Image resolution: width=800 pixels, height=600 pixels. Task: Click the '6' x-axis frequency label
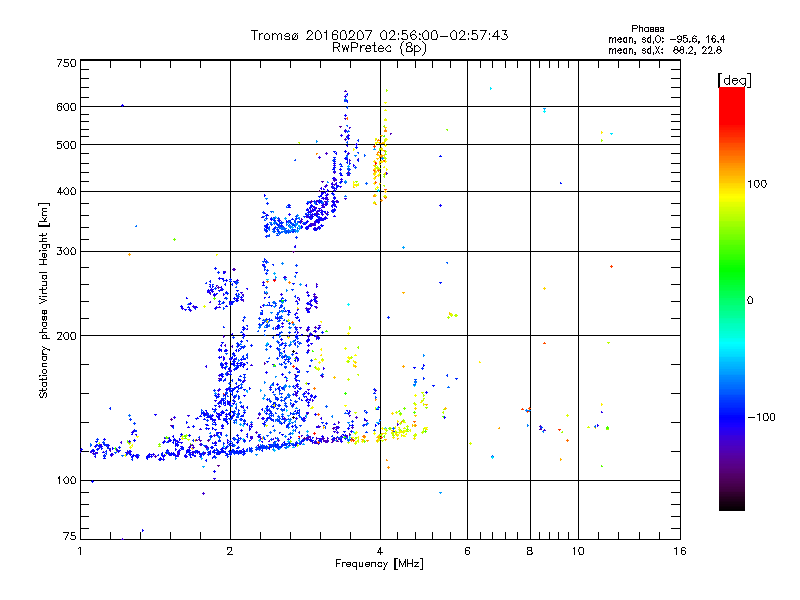(467, 551)
